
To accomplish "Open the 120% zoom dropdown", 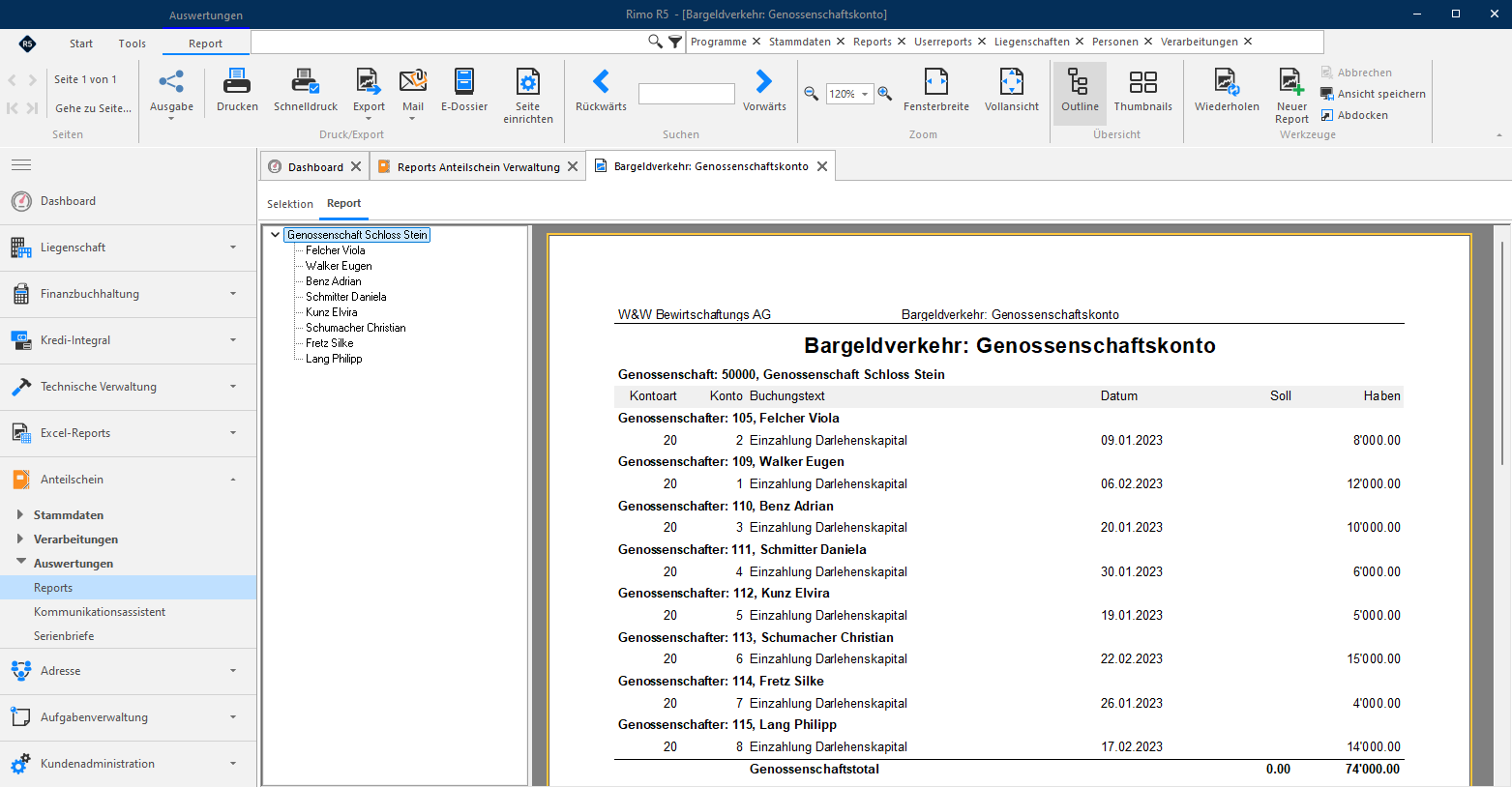I will (x=865, y=94).
